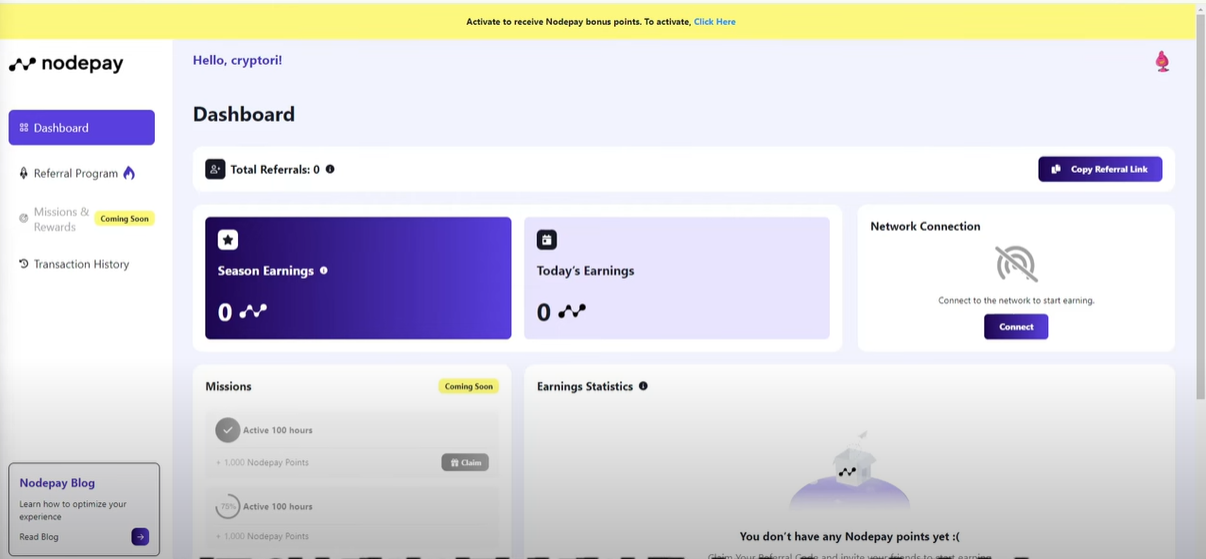Show the Total Referrals info tooltip
1206x559 pixels.
pos(330,169)
